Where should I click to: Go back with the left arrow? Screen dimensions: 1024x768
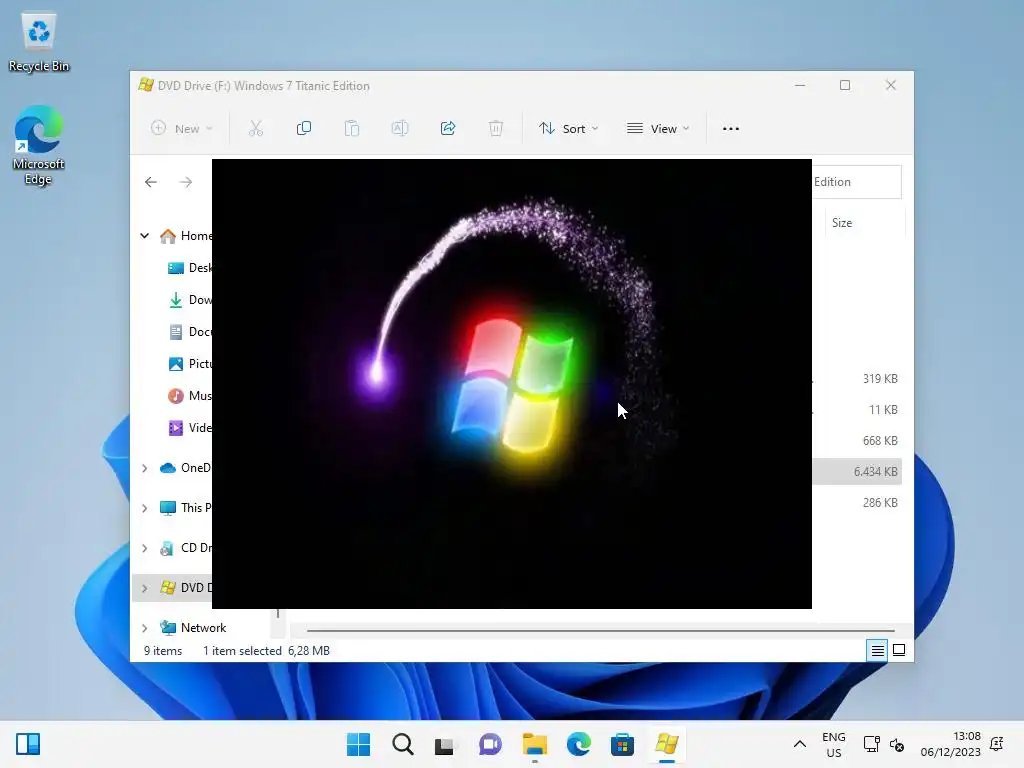pyautogui.click(x=151, y=182)
